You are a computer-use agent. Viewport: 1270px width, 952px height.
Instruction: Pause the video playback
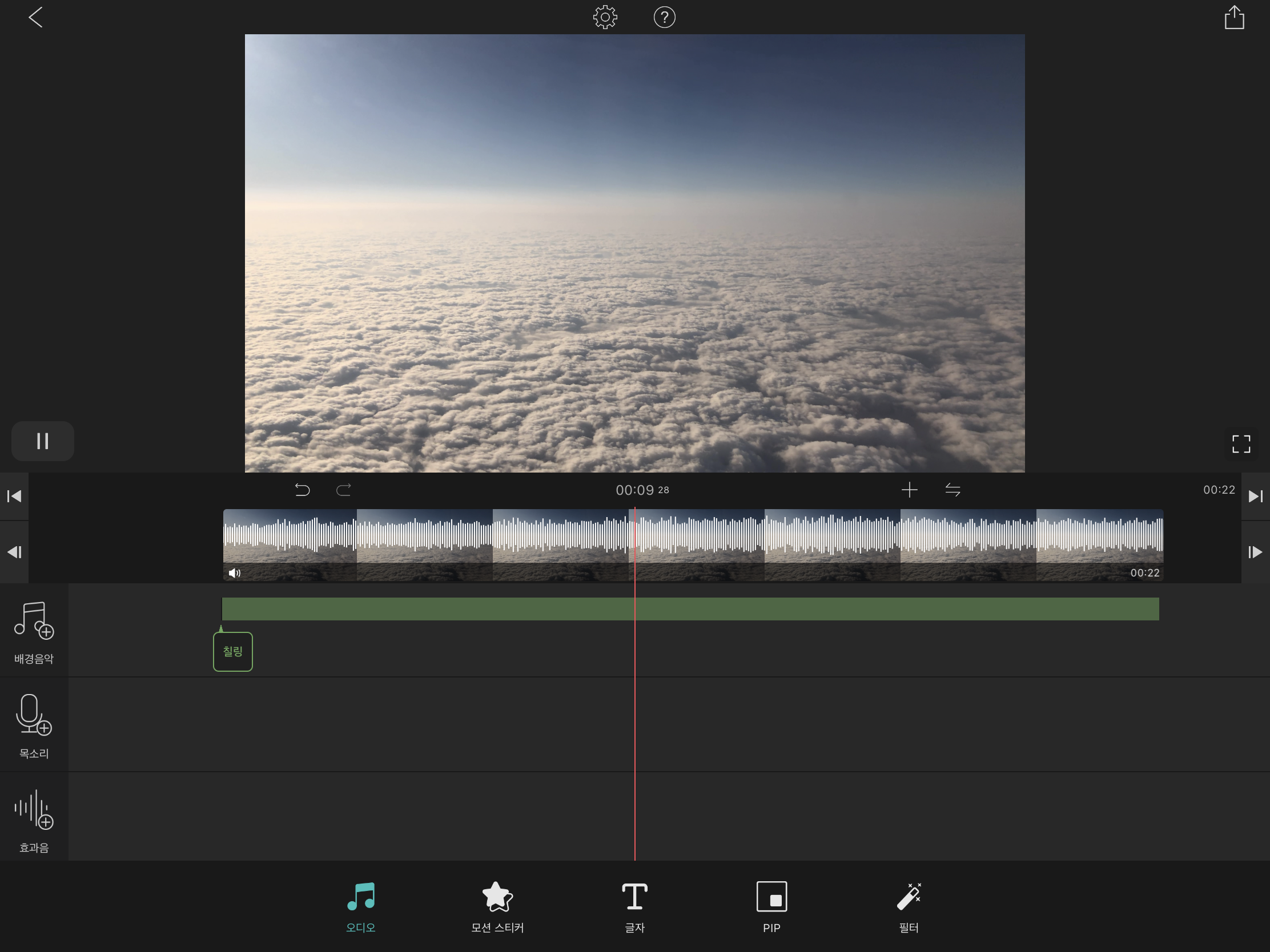42,441
